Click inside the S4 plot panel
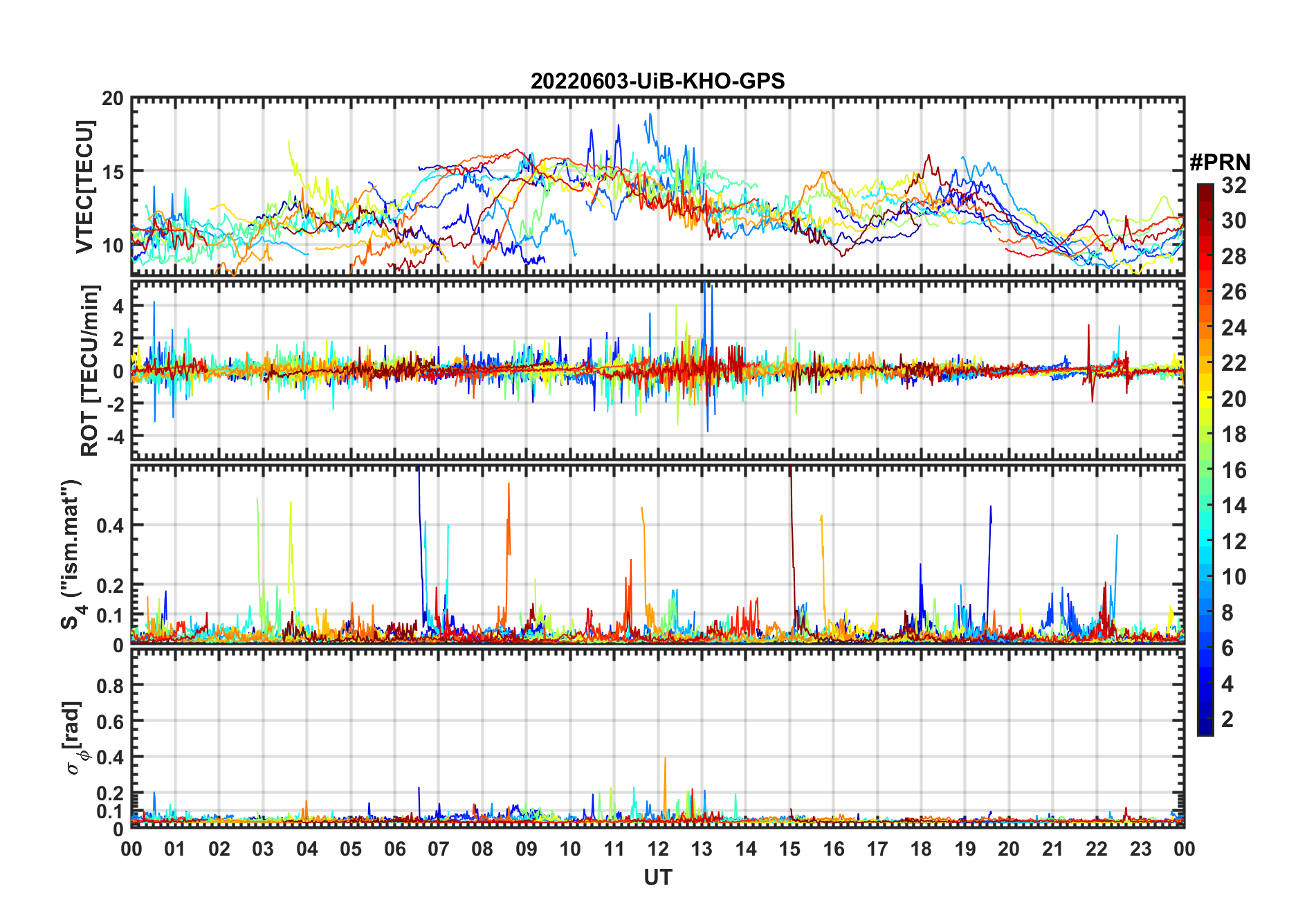 tap(657, 554)
